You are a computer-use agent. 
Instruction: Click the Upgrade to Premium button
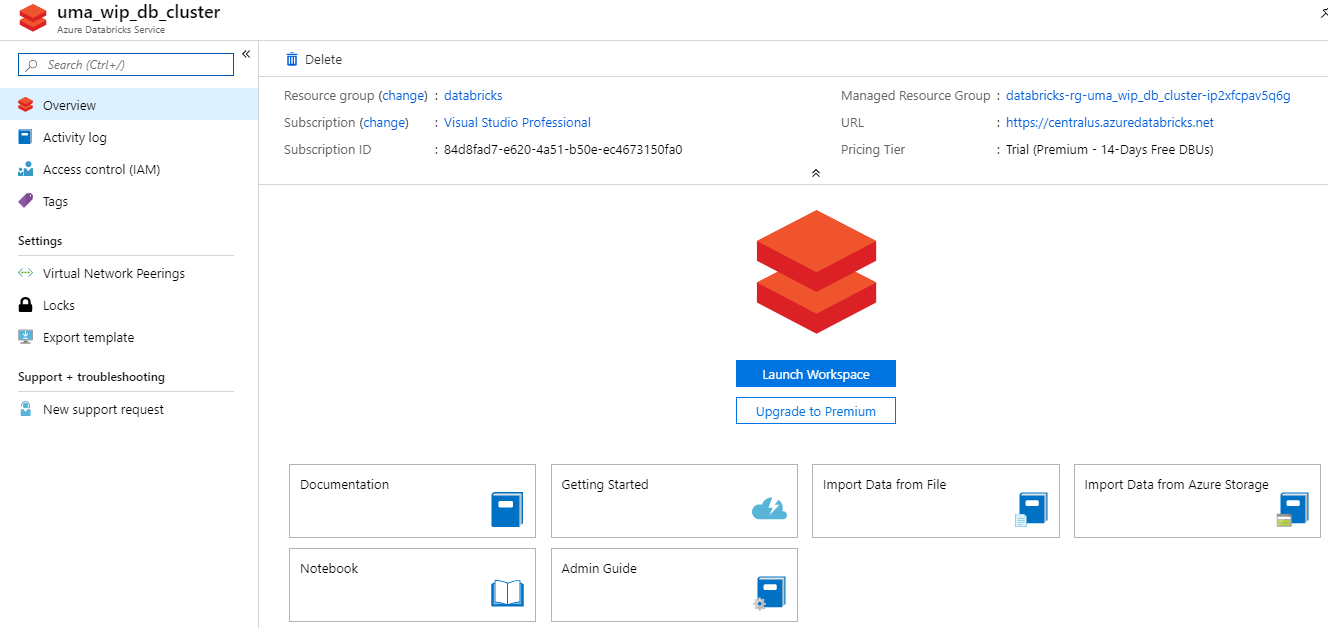(x=816, y=411)
